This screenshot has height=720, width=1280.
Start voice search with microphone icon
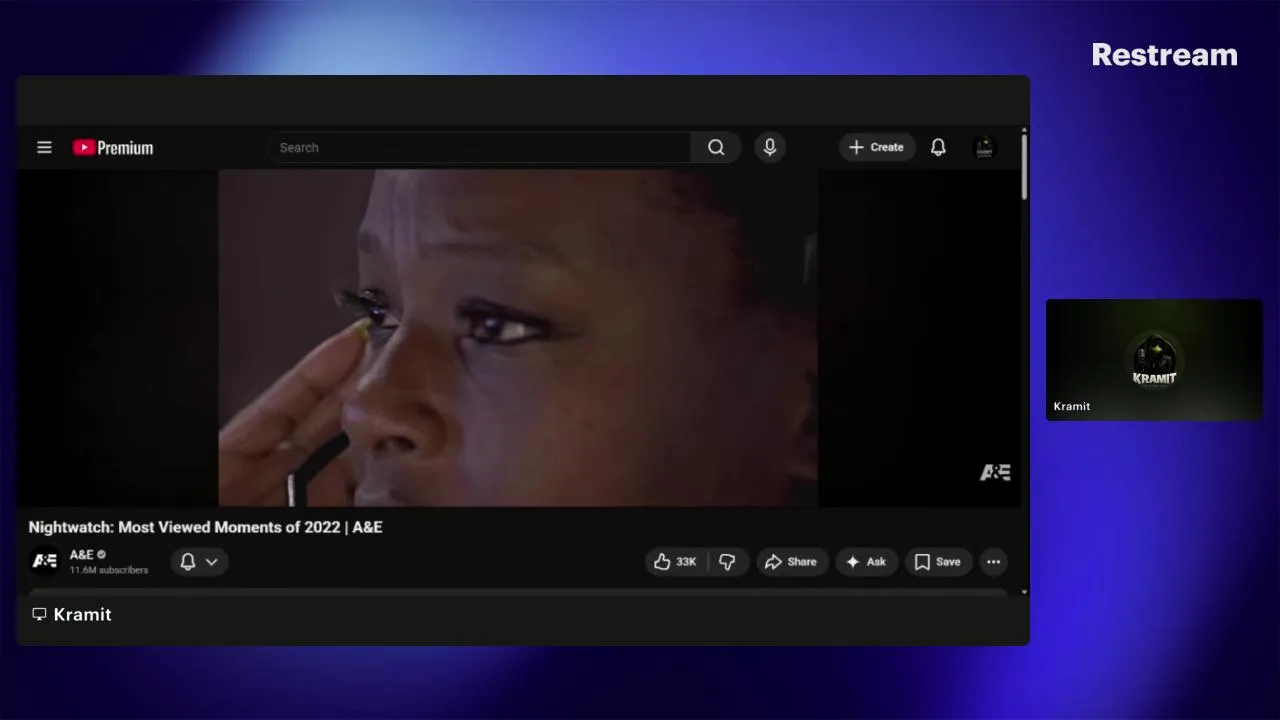tap(769, 147)
